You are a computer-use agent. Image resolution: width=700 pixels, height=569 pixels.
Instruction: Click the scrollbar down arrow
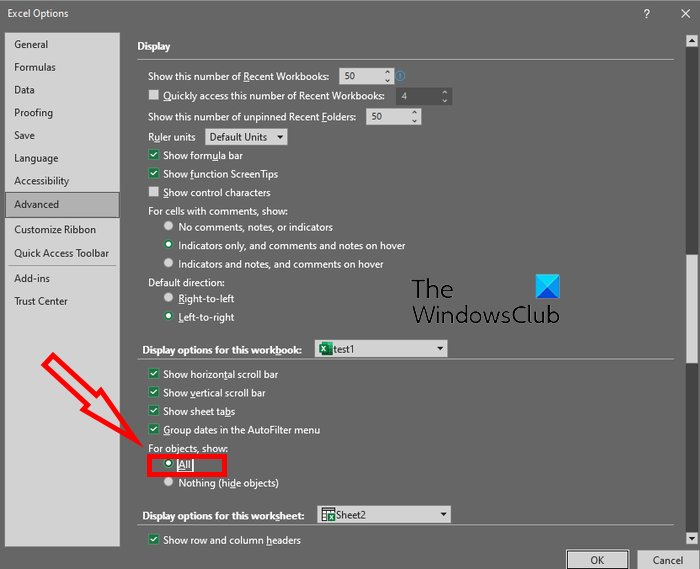click(692, 539)
